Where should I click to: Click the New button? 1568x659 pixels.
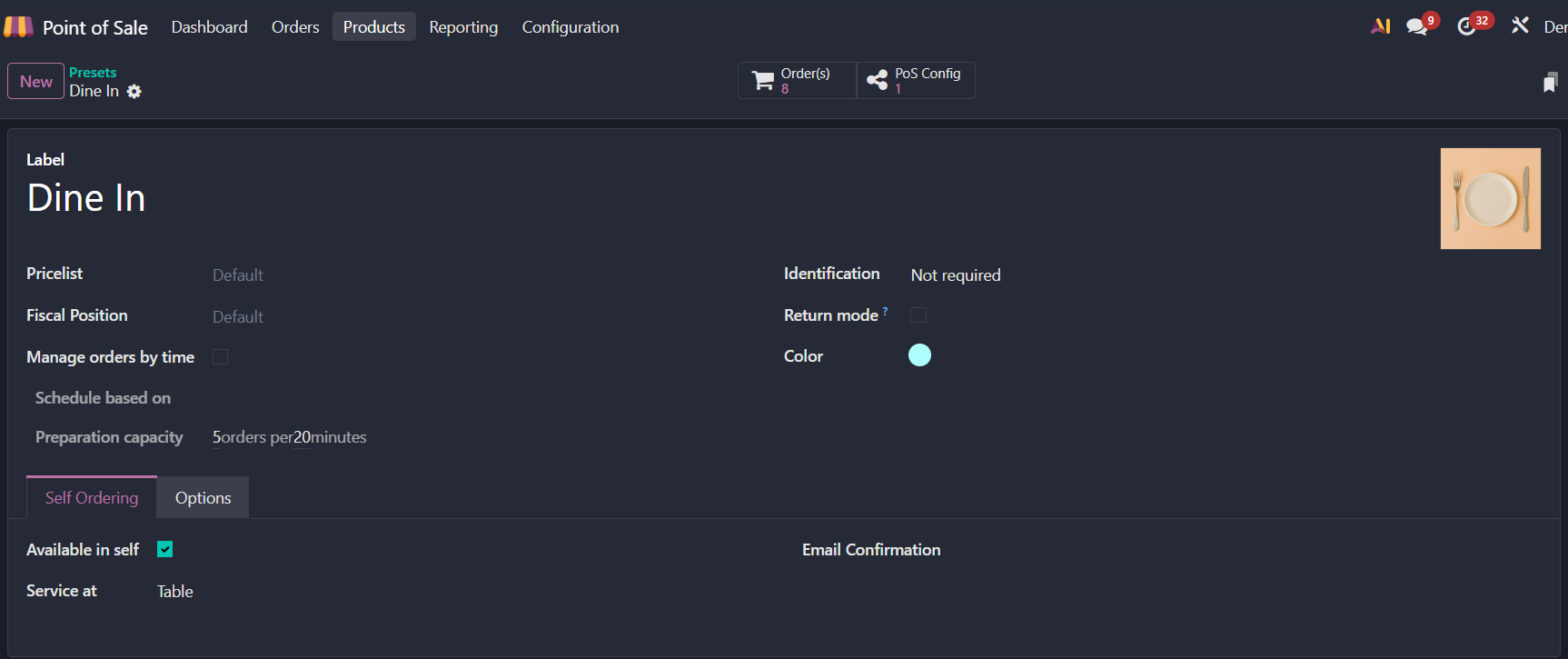(x=35, y=81)
